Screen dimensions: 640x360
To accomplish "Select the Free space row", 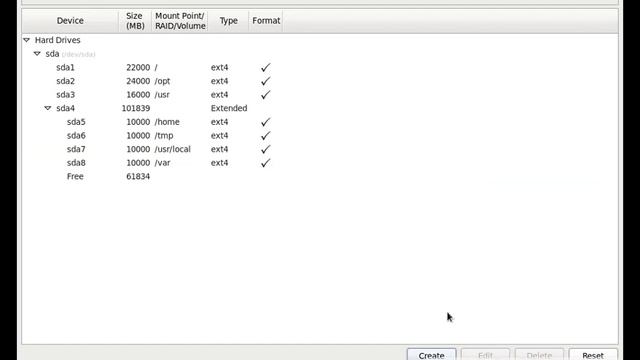I will pyautogui.click(x=320, y=176).
